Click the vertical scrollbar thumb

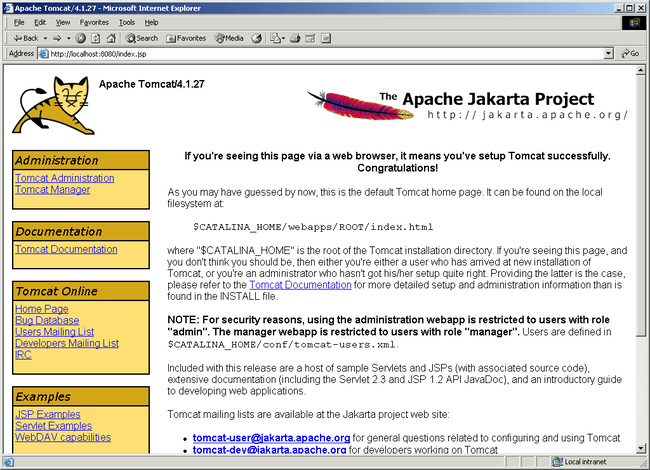(641, 206)
